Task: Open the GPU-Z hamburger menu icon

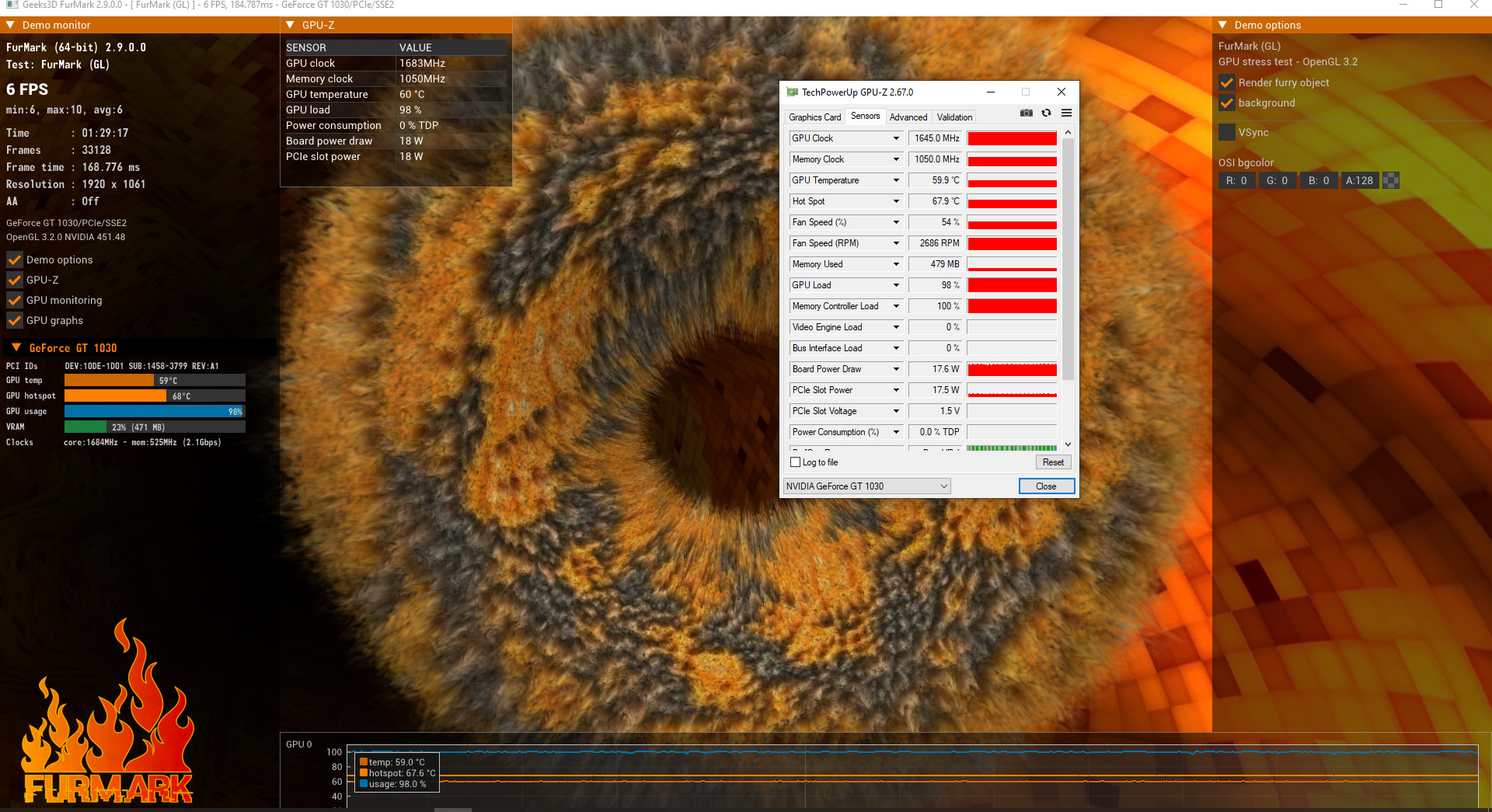Action: (x=1067, y=113)
